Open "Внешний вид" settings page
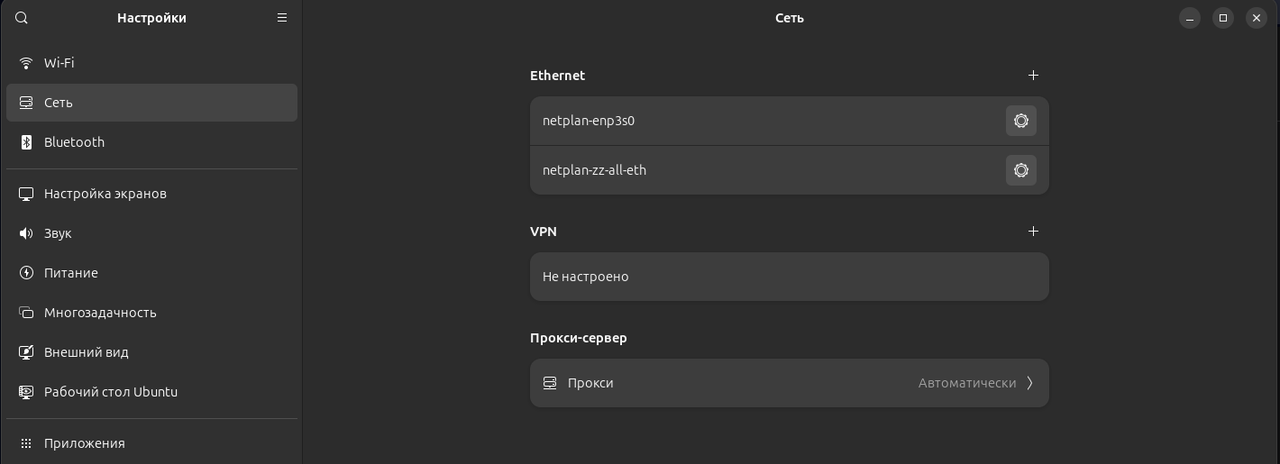 (86, 352)
